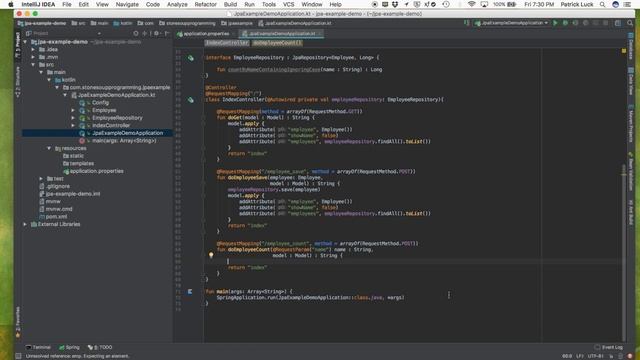Select Config class in project tree
This screenshot has height=360, width=640.
click(100, 103)
